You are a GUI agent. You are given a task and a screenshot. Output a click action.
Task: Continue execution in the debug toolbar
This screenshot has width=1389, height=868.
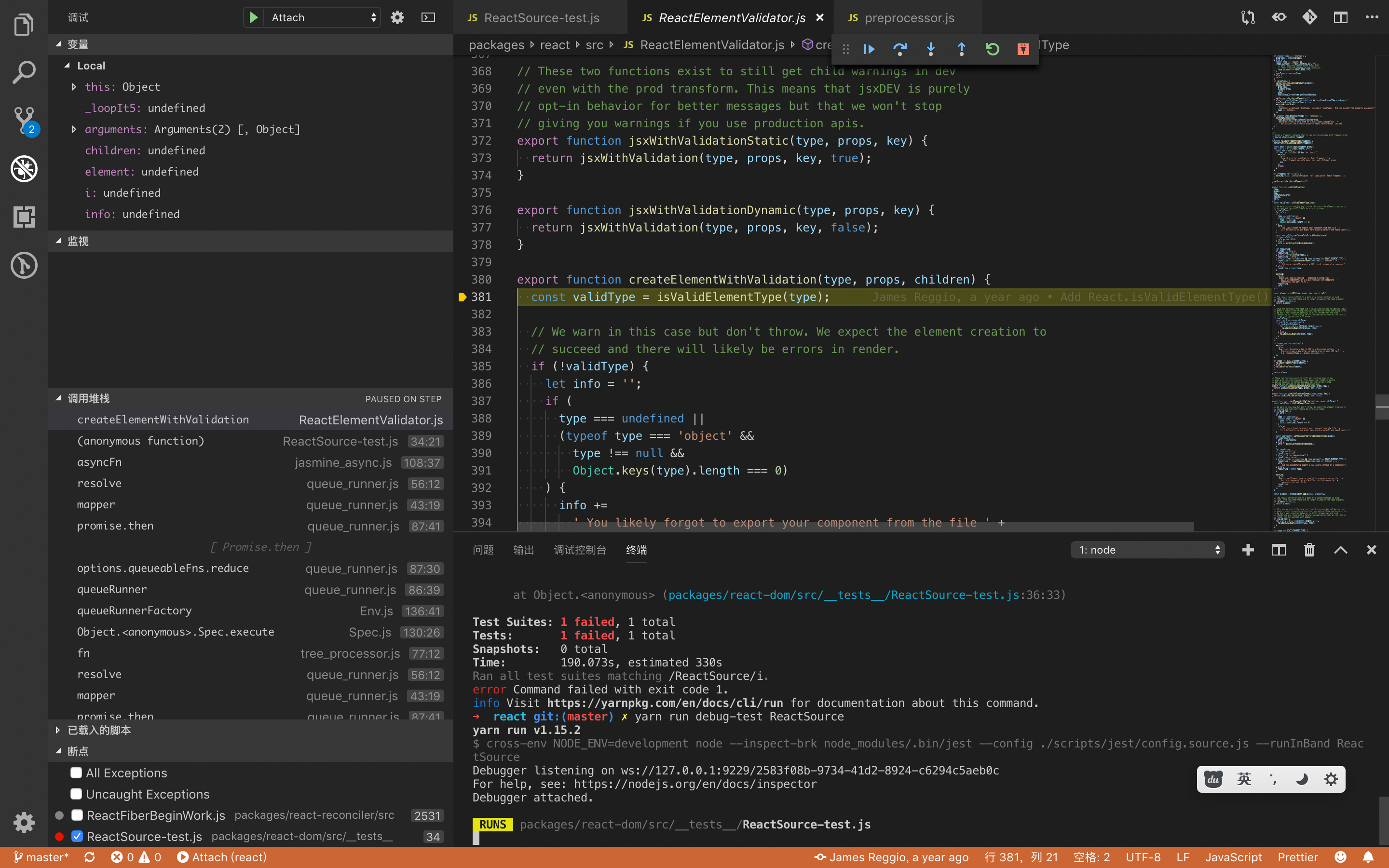[x=869, y=49]
